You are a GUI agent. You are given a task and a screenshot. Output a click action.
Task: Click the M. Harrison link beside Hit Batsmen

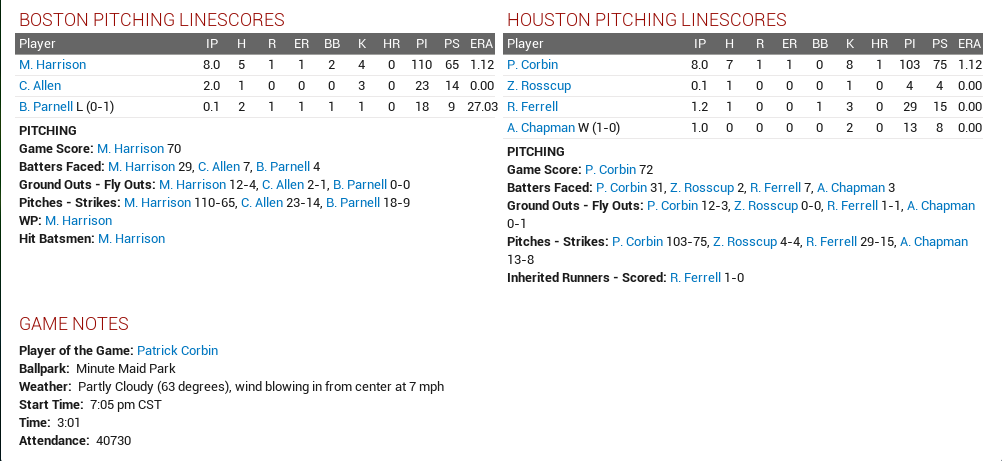tap(132, 238)
